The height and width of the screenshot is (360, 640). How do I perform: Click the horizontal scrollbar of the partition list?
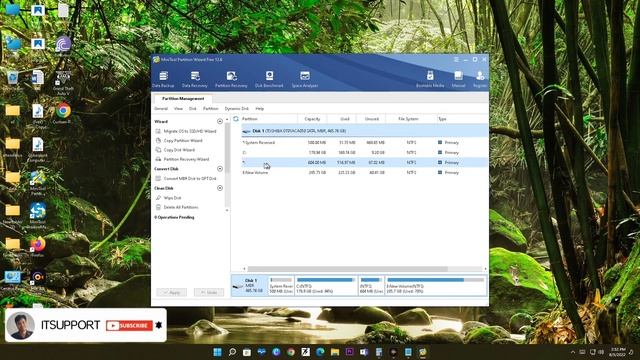coord(347,269)
